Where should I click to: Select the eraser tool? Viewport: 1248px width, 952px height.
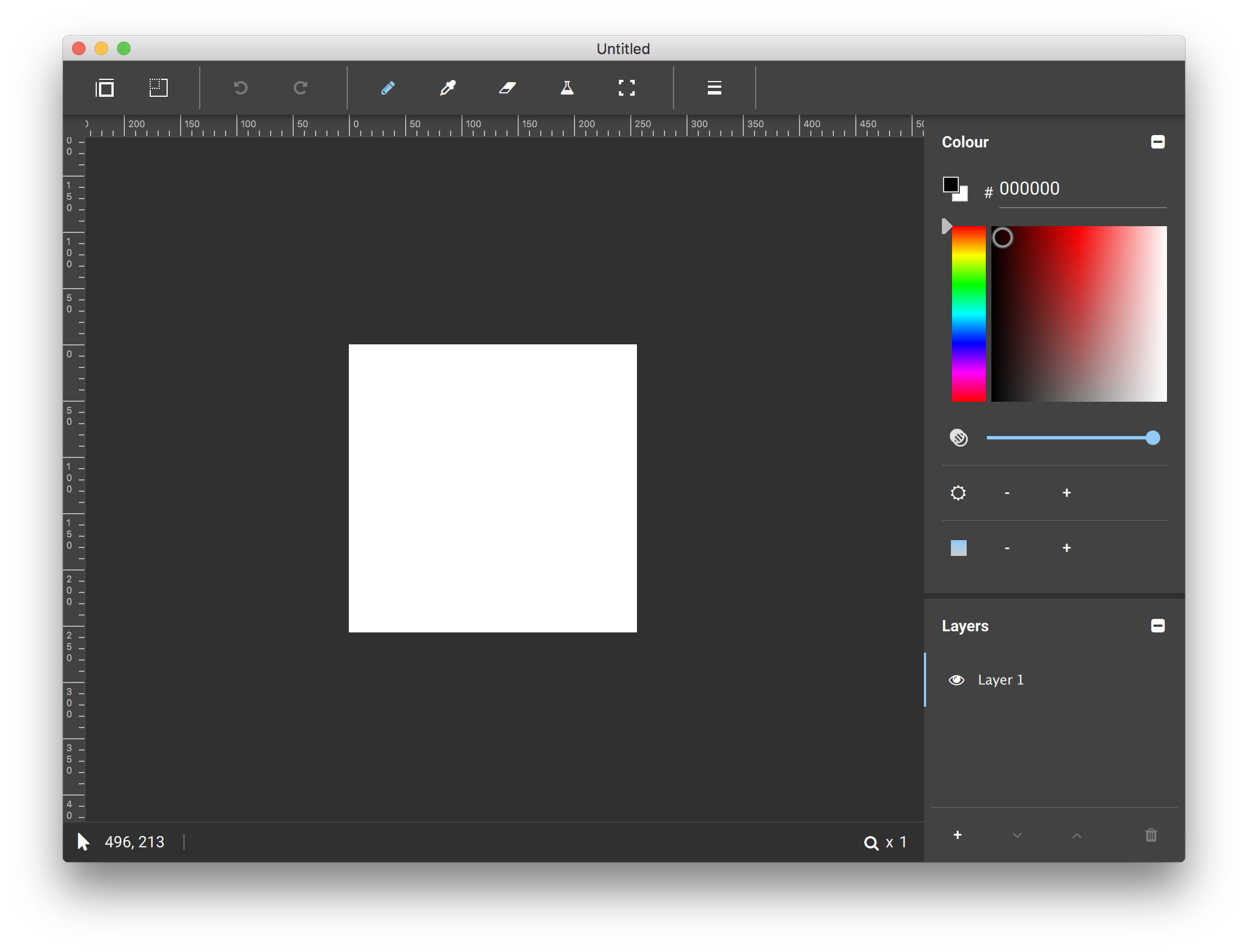pos(508,88)
